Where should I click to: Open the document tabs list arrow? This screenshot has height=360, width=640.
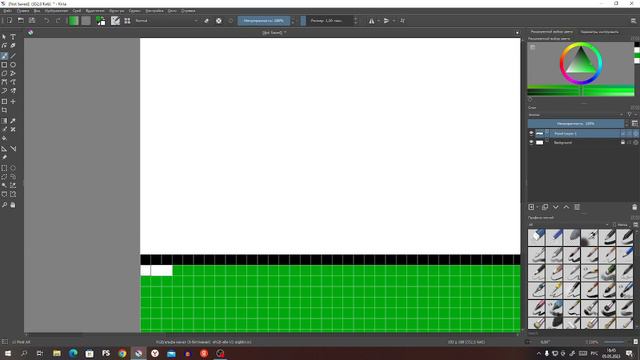517,33
